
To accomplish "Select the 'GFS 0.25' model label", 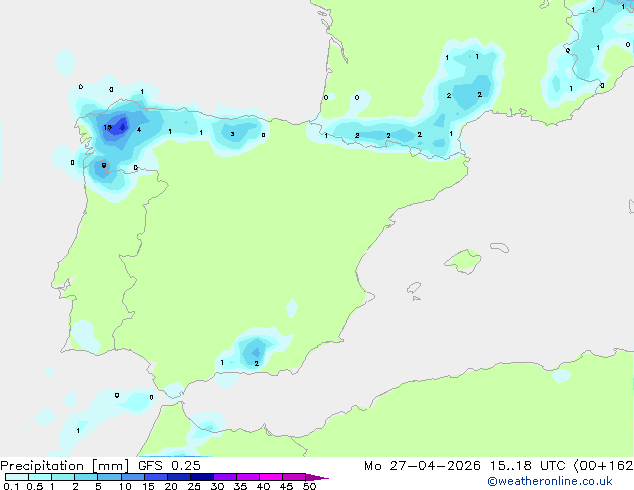I will [169, 466].
